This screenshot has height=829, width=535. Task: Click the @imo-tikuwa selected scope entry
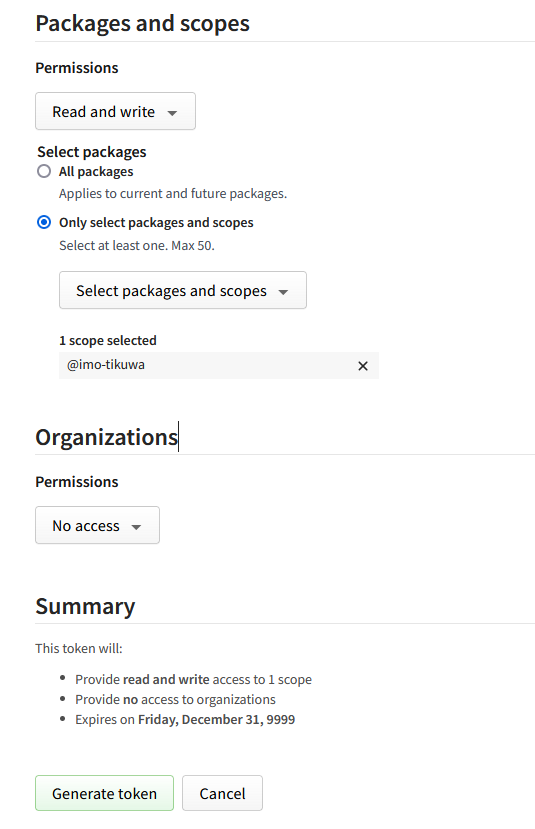tap(219, 365)
